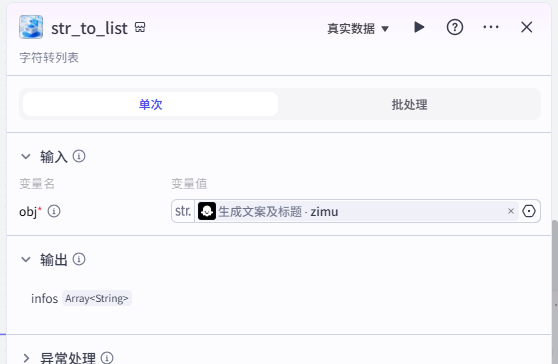Open the three-dot more options menu
The height and width of the screenshot is (364, 558).
(x=491, y=27)
